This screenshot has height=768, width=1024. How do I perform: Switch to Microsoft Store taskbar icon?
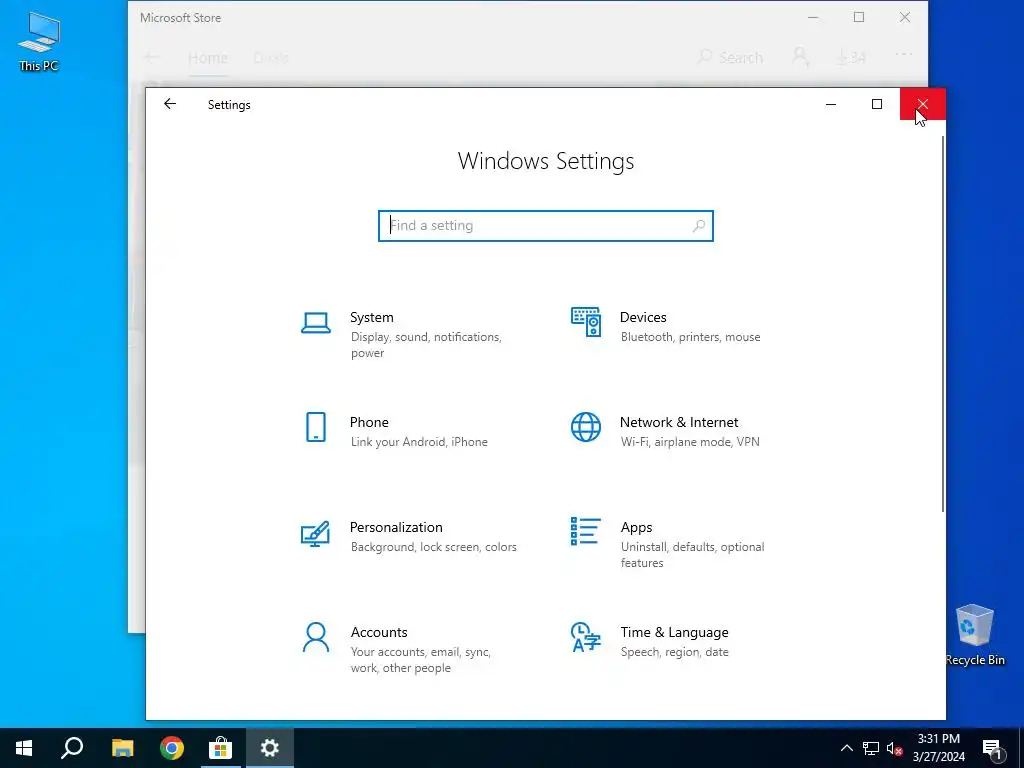(221, 748)
